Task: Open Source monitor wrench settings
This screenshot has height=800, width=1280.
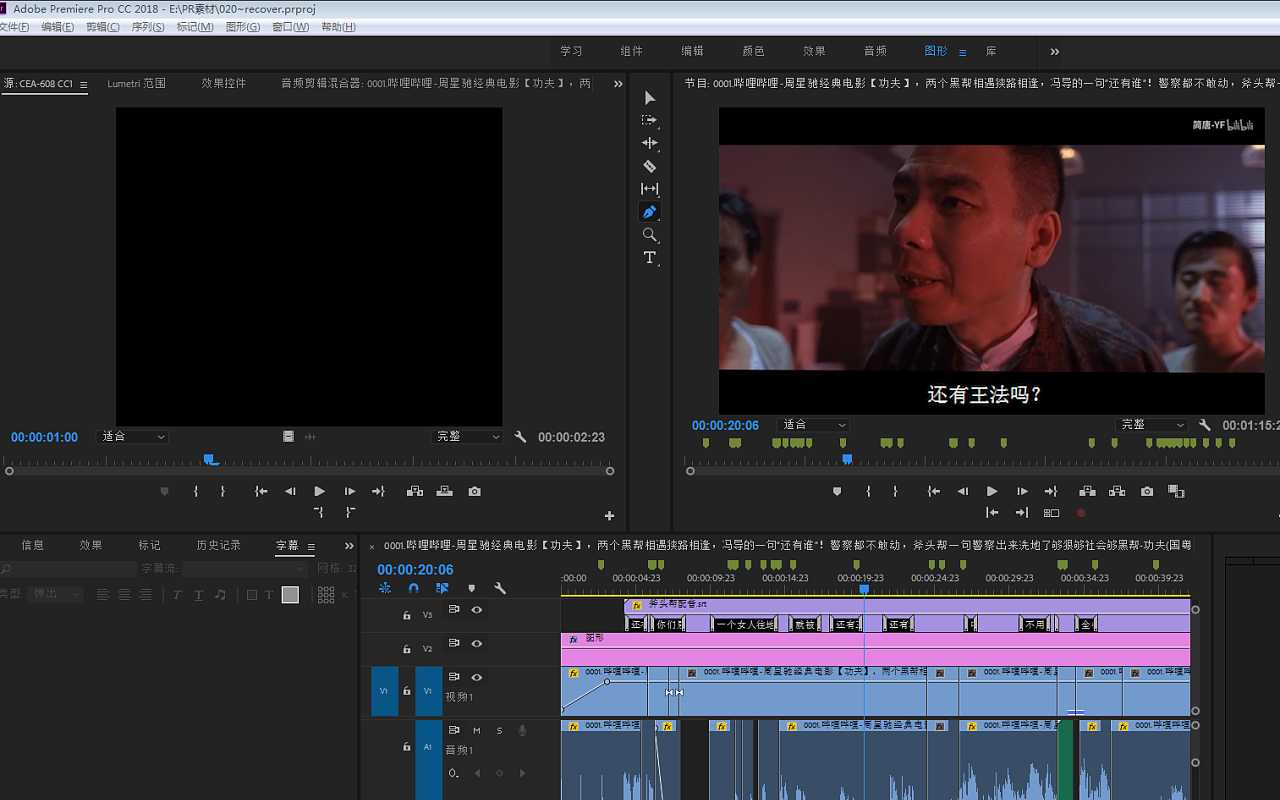Action: pos(520,437)
